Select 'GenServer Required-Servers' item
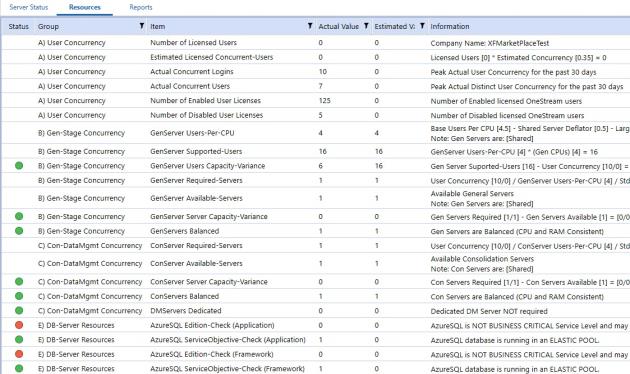Image resolution: width=630 pixels, height=374 pixels. click(196, 180)
